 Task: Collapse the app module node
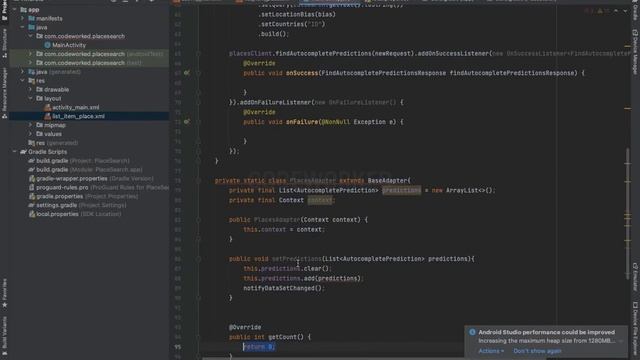coord(15,9)
